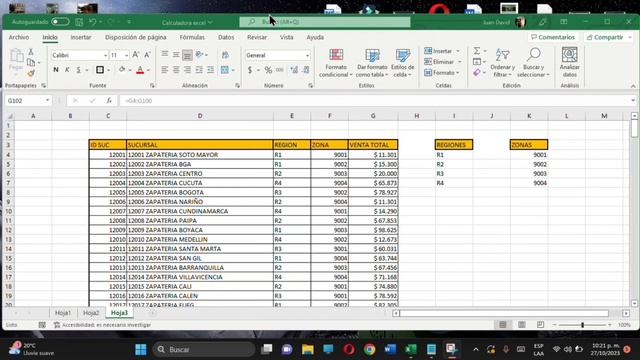640x360 pixels.
Task: Apply the red font color
Action: [140, 70]
